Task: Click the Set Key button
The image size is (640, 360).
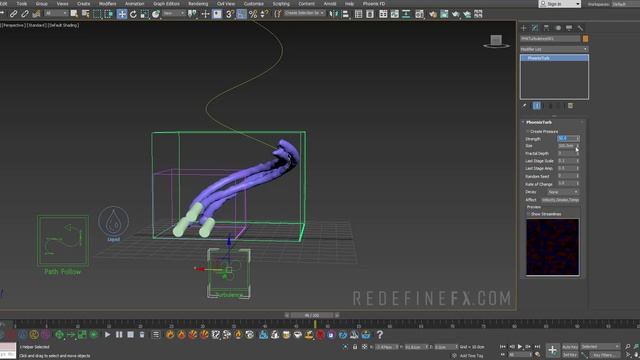Action: point(570,355)
